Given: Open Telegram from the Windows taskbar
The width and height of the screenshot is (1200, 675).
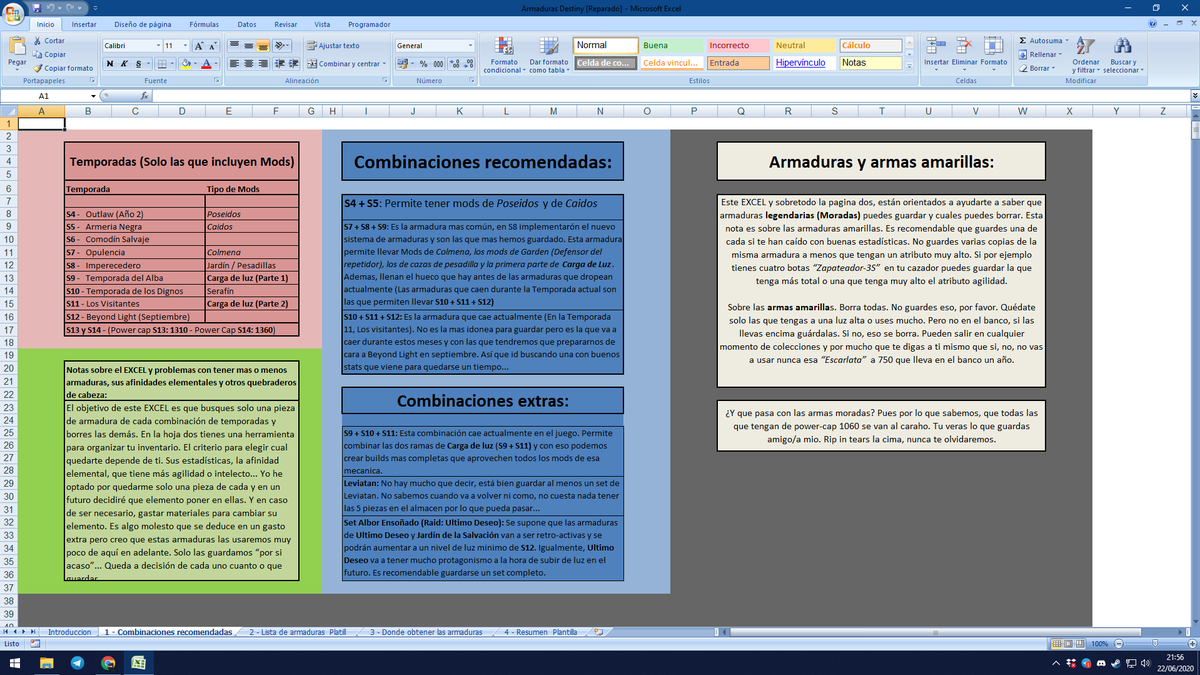Looking at the screenshot, I should (x=78, y=664).
